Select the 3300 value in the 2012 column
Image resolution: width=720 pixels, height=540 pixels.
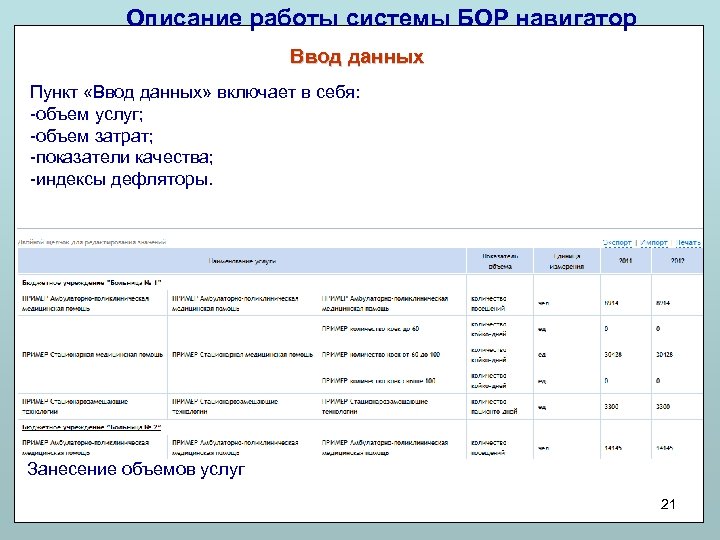663,406
